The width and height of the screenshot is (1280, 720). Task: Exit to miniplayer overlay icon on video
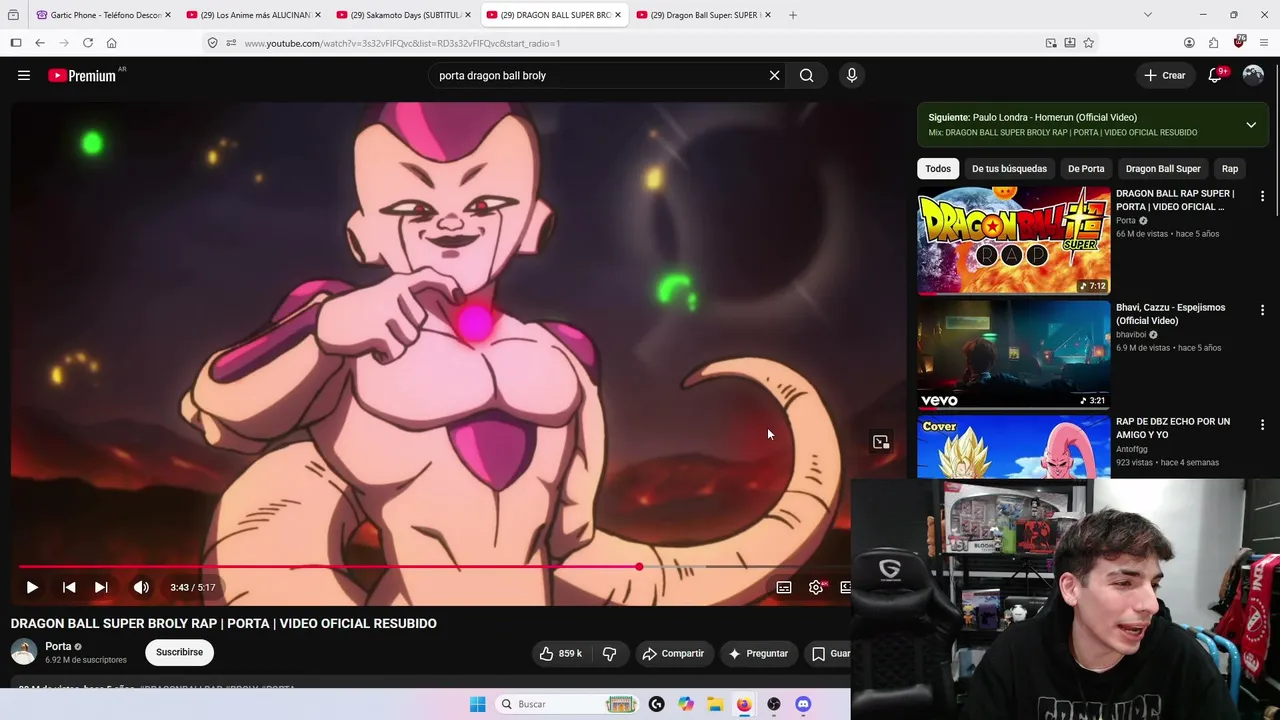[881, 442]
